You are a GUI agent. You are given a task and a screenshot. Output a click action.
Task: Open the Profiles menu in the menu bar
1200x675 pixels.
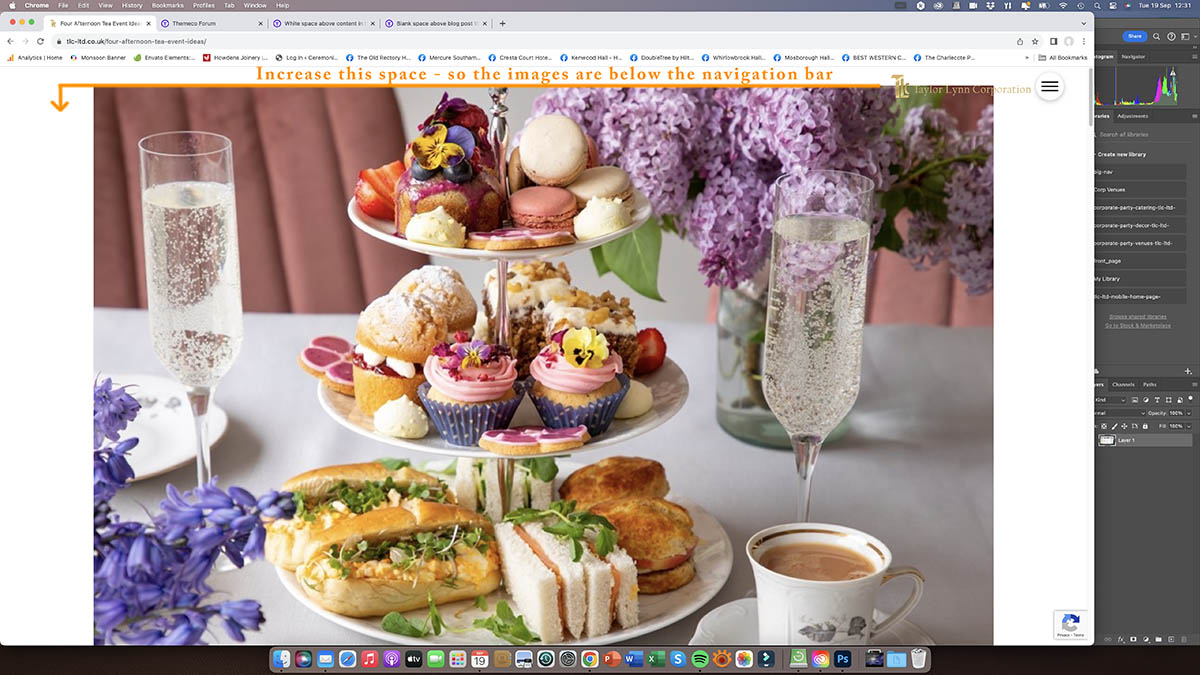204,5
